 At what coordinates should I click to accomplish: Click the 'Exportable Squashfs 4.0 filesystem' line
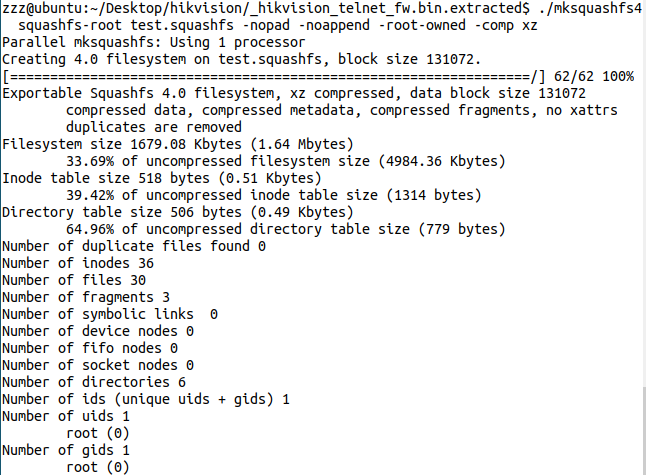(x=279, y=93)
